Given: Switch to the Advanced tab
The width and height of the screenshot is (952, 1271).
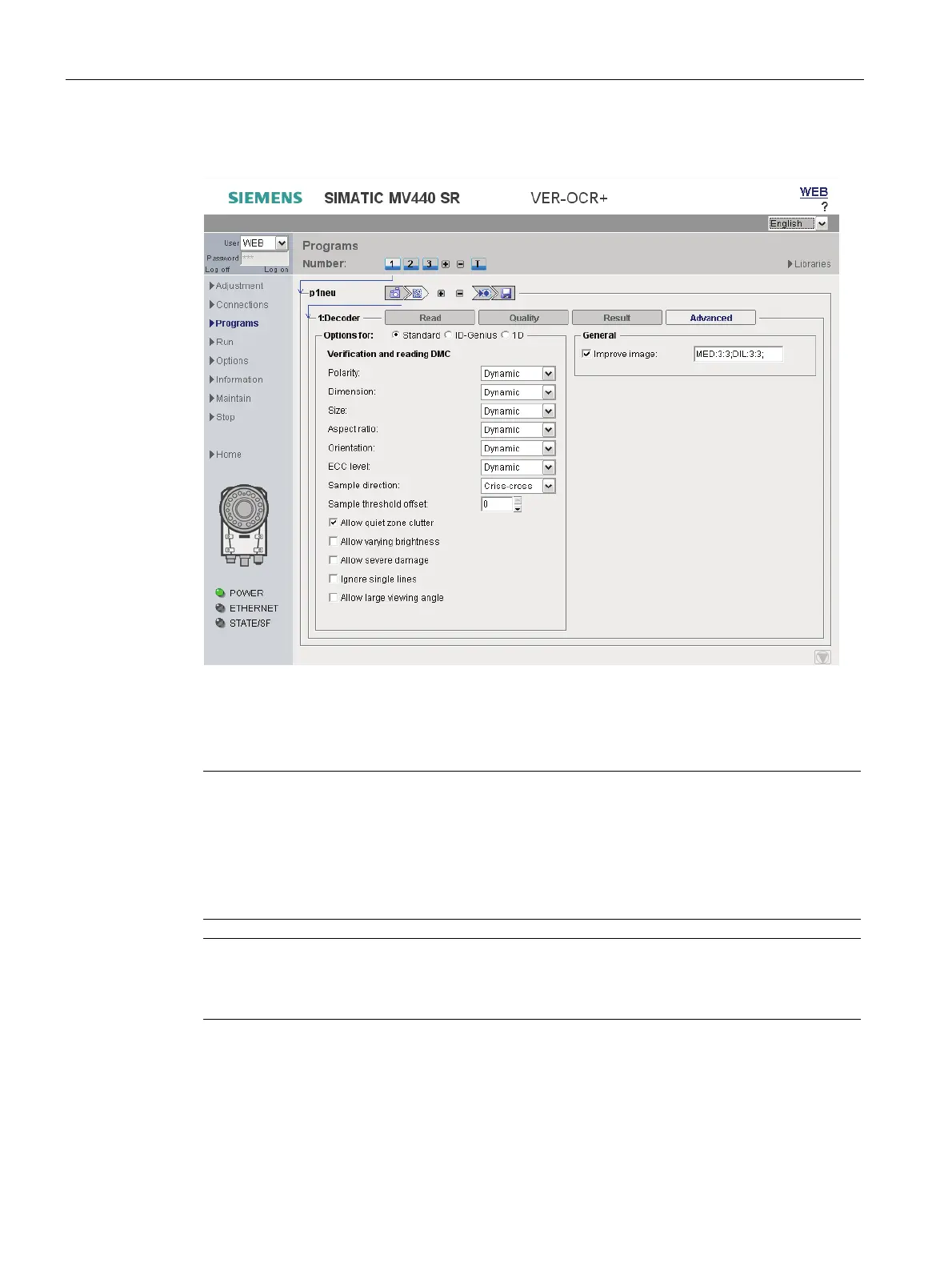Looking at the screenshot, I should coord(710,318).
